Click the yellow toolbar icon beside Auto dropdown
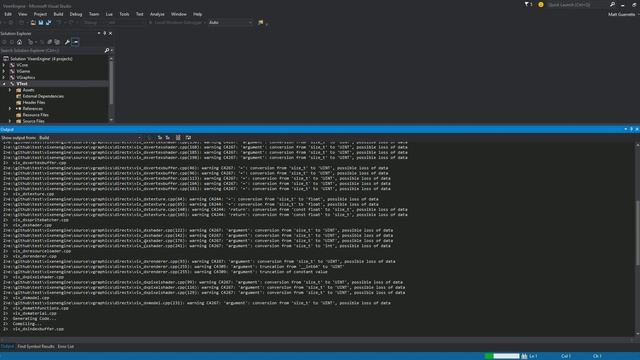 (x=260, y=23)
